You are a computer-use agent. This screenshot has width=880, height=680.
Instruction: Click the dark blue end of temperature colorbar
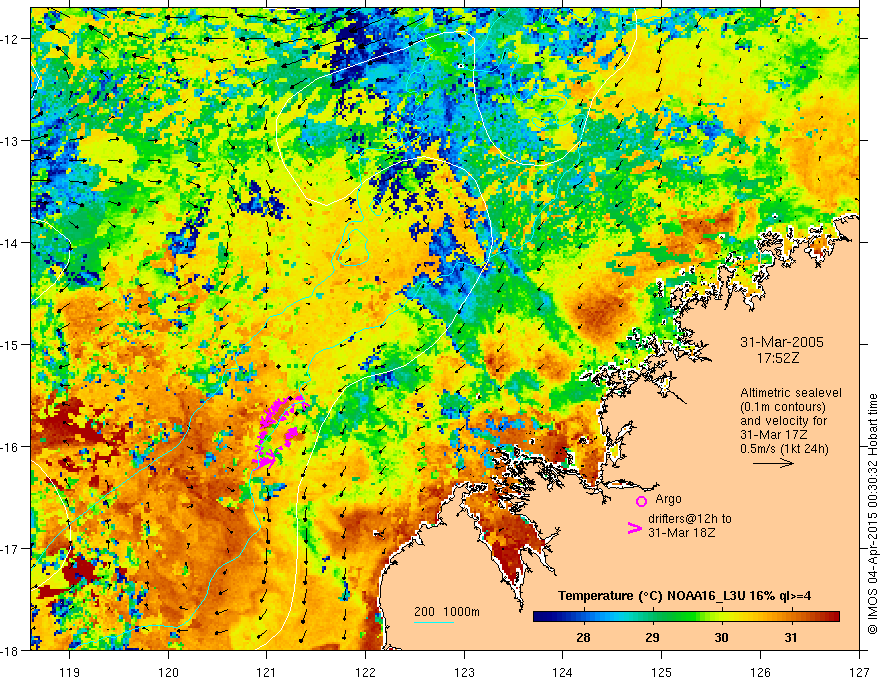(x=540, y=617)
